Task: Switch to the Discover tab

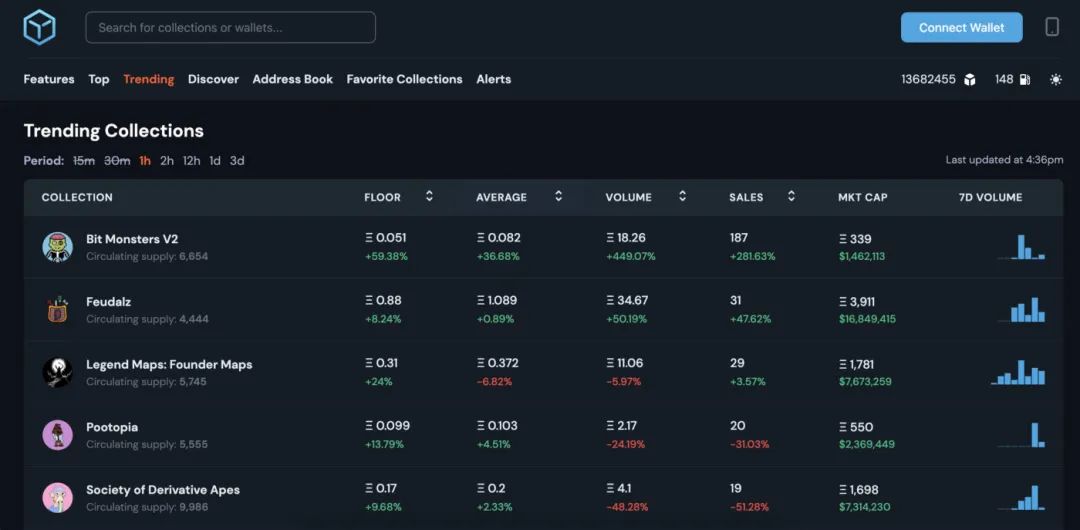Action: click(x=214, y=79)
